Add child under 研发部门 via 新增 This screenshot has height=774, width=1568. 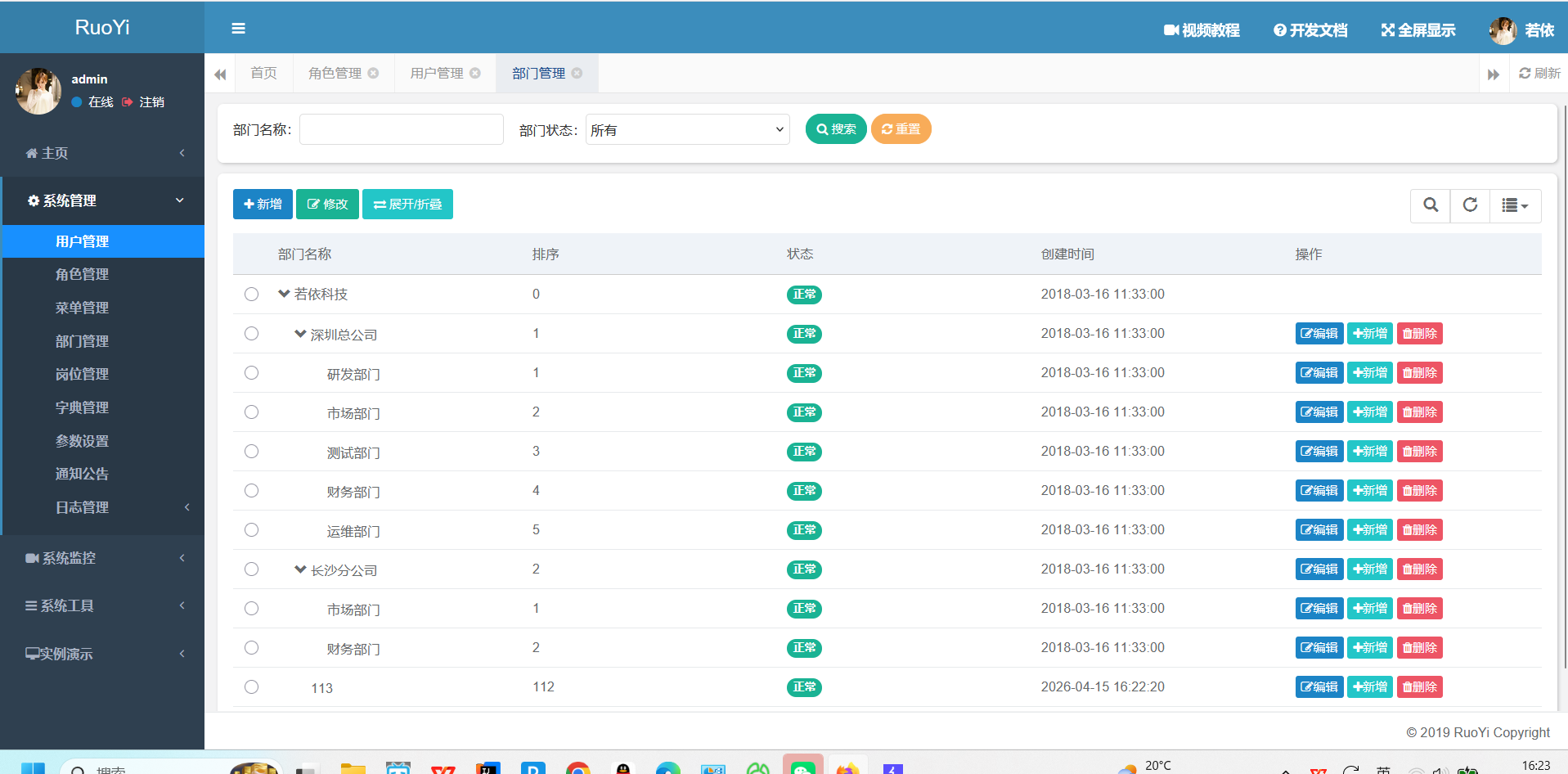pos(1370,373)
